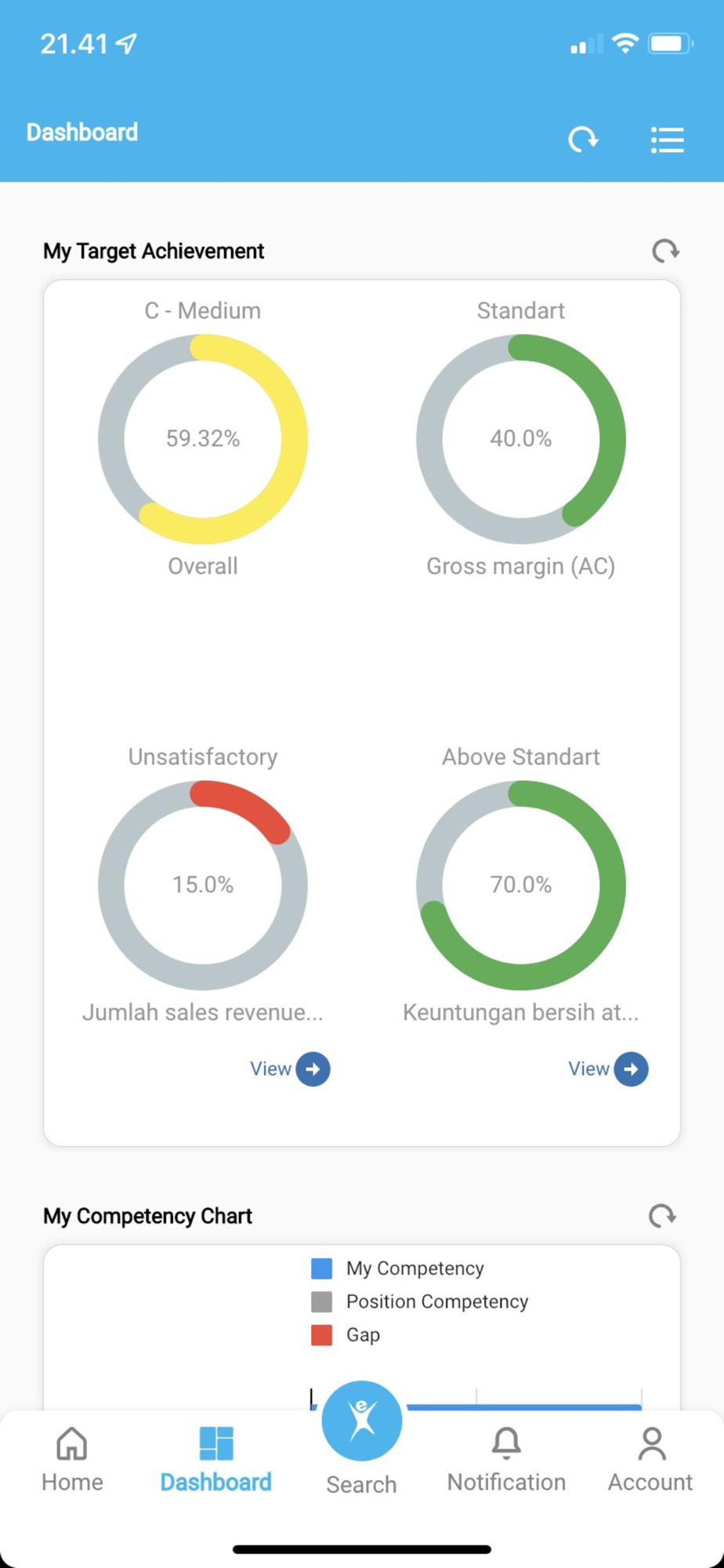Click View under Keuntungan bersih
This screenshot has height=1568, width=724.
(608, 1069)
